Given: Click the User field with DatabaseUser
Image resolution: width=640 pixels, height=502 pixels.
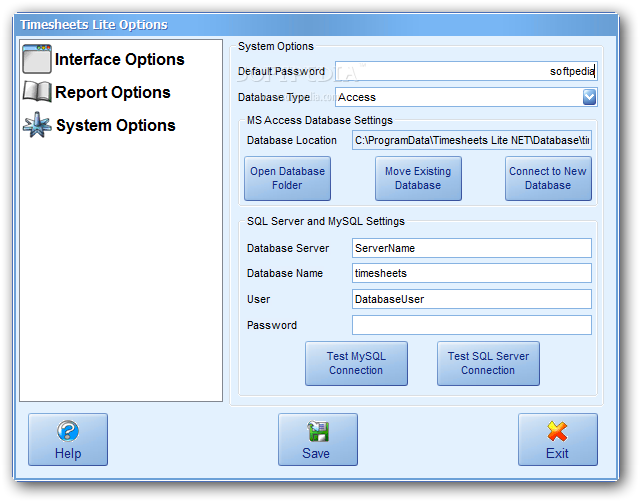Looking at the screenshot, I should [471, 299].
